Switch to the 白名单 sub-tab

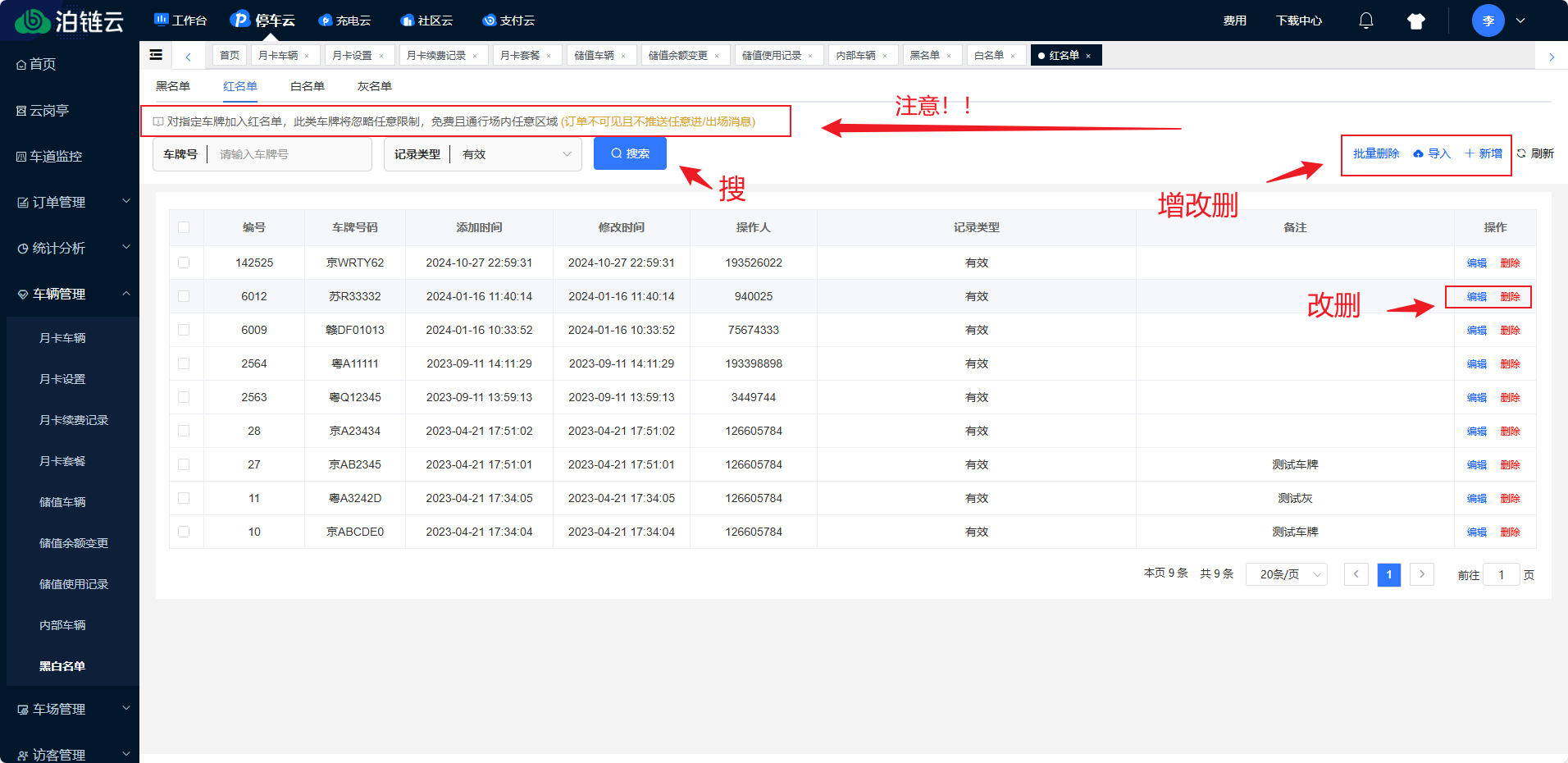[308, 86]
